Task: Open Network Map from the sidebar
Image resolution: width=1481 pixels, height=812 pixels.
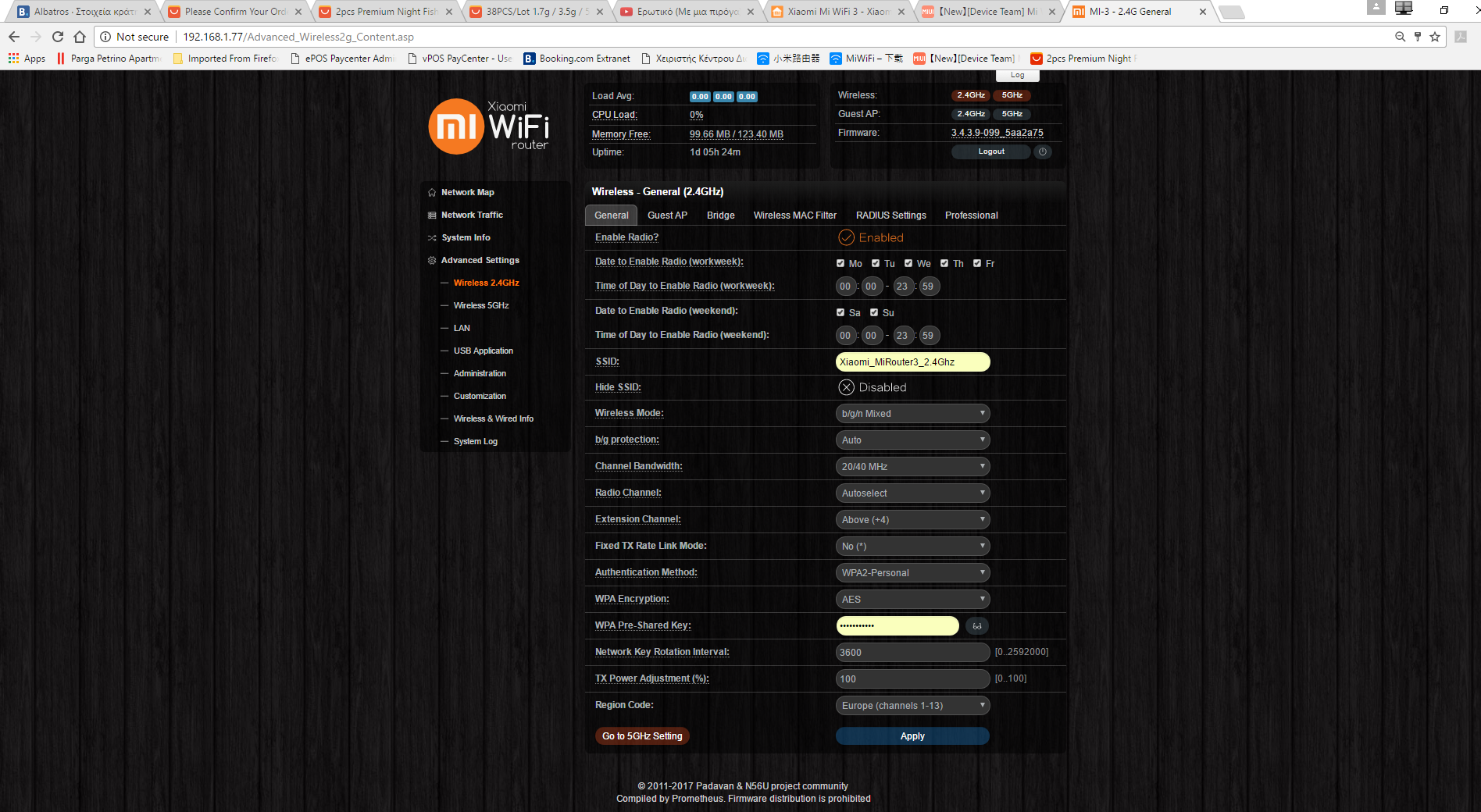Action: point(467,192)
